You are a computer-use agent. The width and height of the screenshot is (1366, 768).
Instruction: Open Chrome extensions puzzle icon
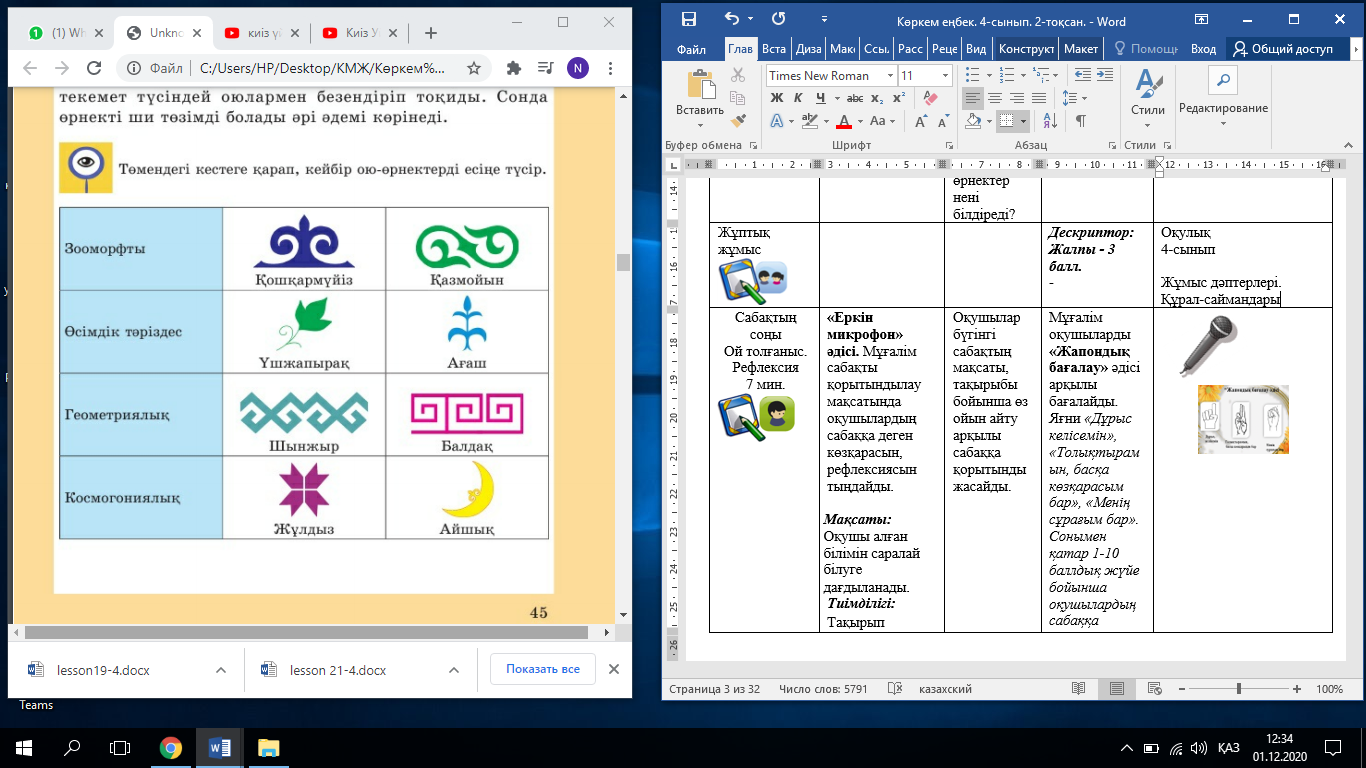coord(514,68)
